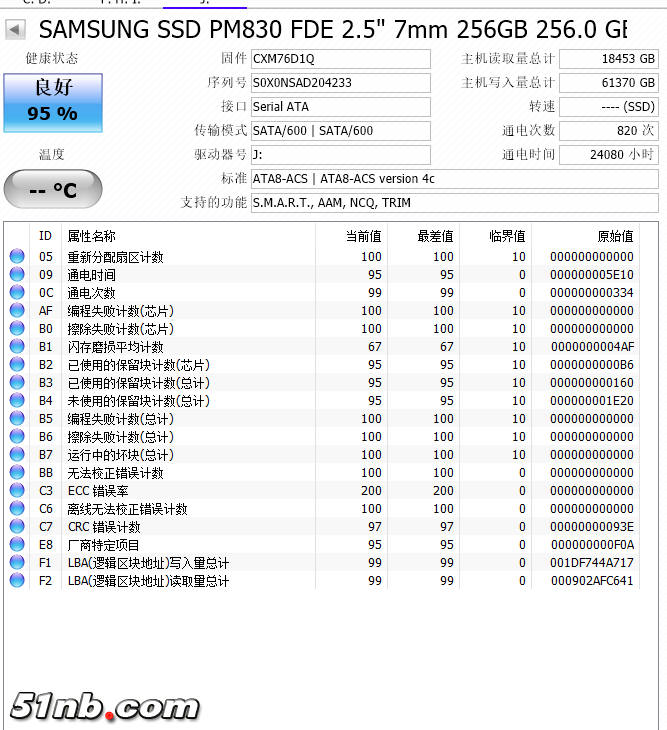Select status orb for attribute B5 row
The image size is (667, 730).
[x=17, y=418]
